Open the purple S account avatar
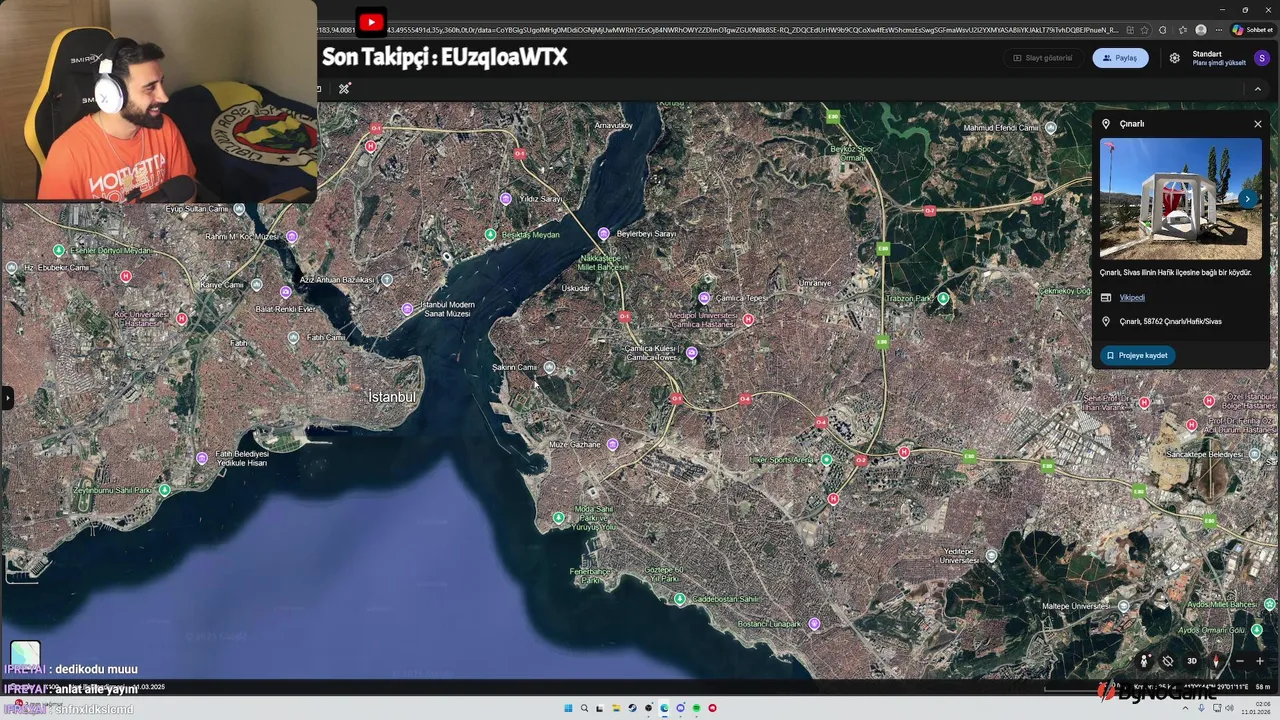 tap(1262, 58)
